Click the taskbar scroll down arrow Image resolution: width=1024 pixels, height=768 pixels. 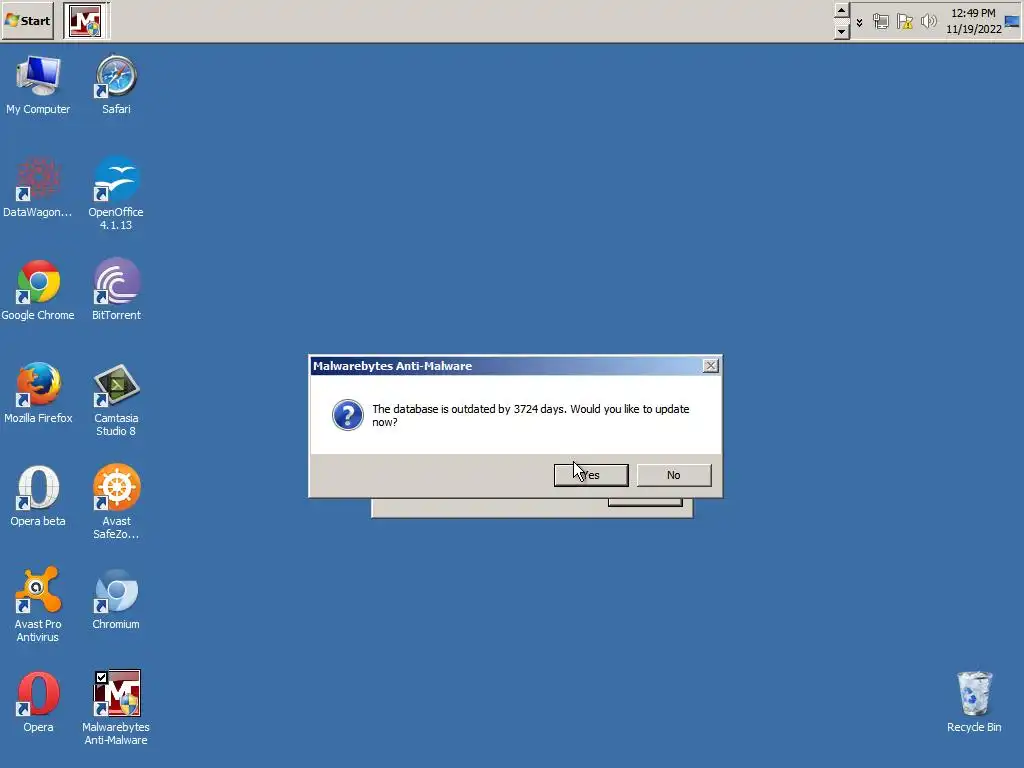tap(841, 31)
